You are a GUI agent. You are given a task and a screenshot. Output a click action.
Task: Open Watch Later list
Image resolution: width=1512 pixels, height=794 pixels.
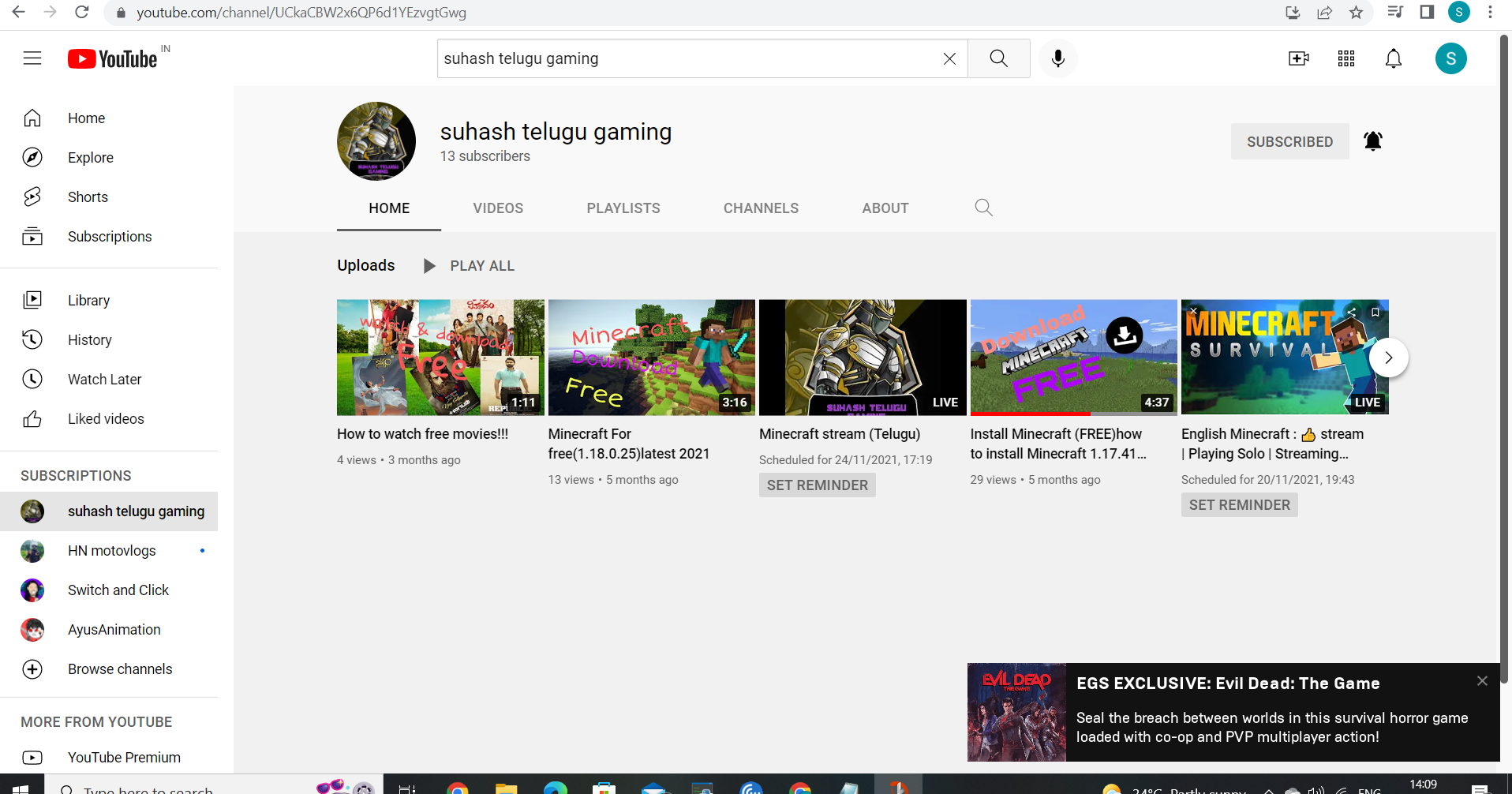click(x=109, y=380)
